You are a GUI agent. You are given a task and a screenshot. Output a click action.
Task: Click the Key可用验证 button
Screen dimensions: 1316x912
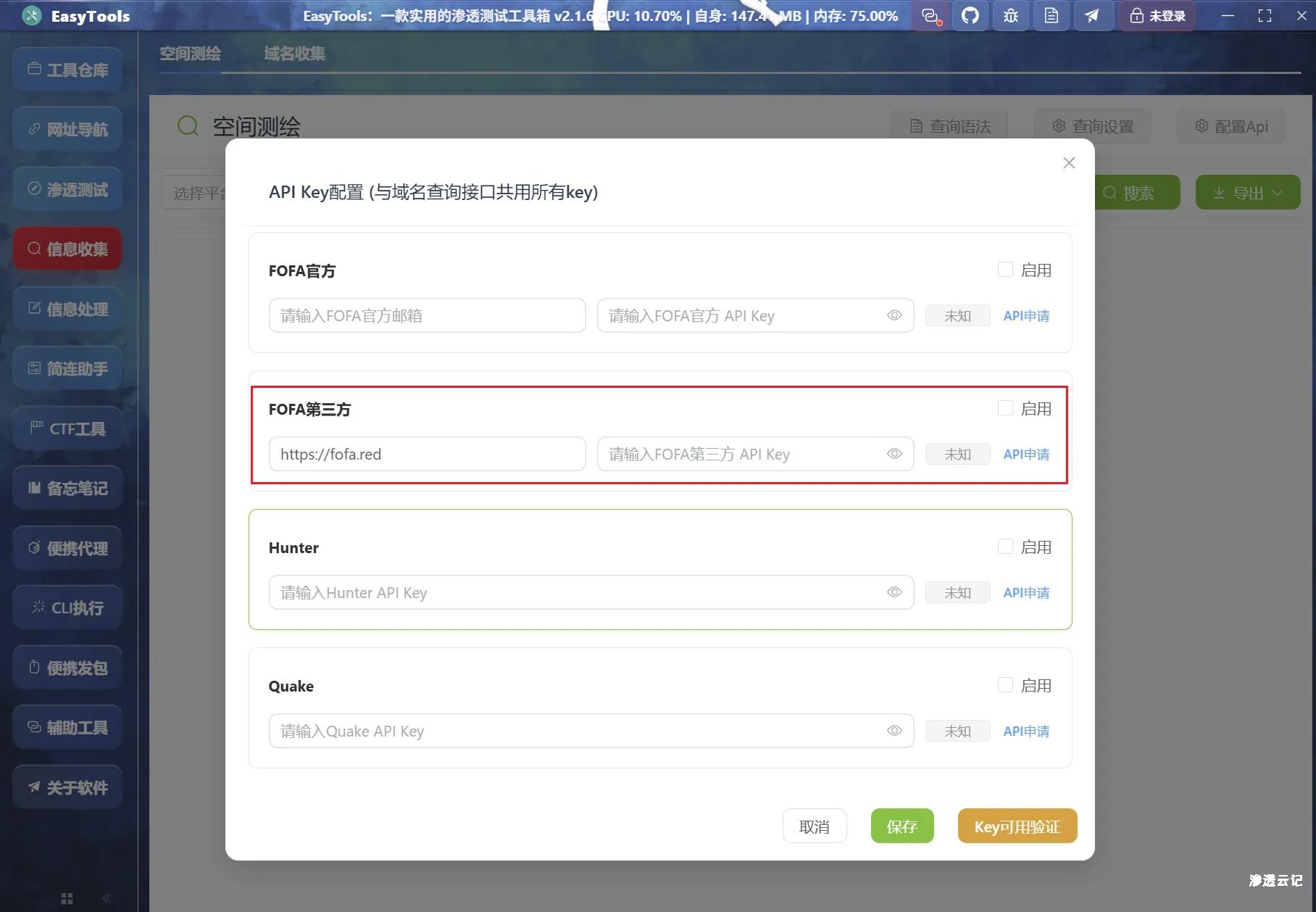click(1017, 826)
